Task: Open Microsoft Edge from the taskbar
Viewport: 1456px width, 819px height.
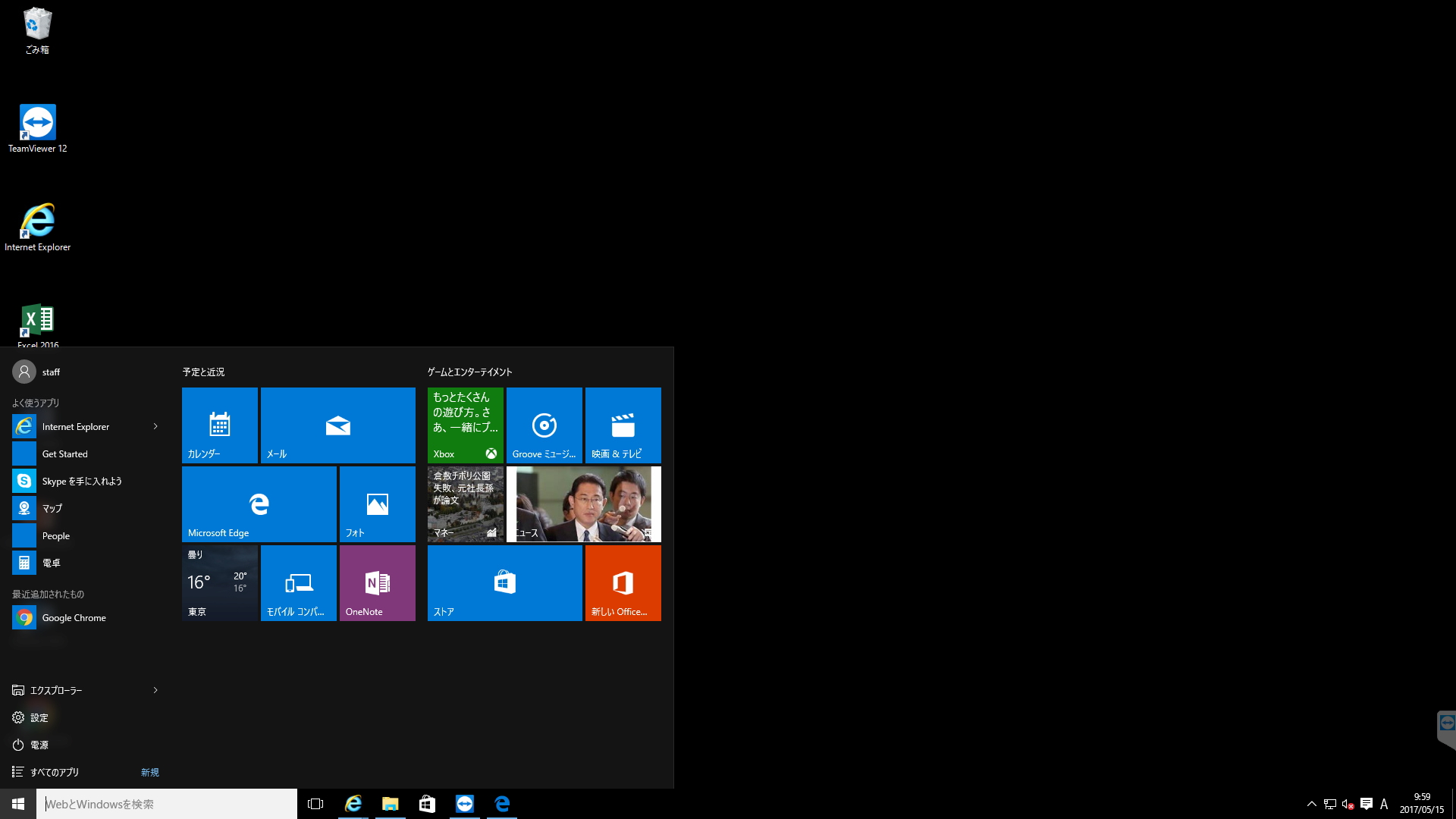Action: [502, 804]
